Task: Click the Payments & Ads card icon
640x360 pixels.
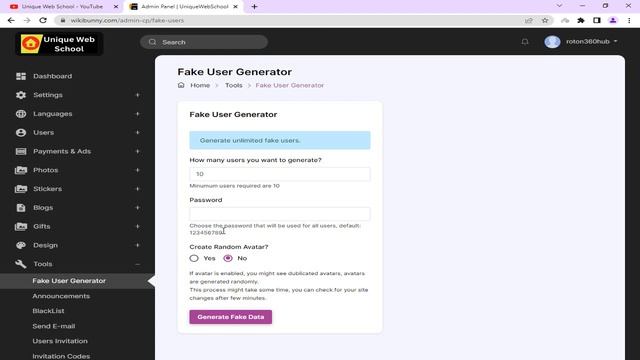Action: click(x=21, y=151)
